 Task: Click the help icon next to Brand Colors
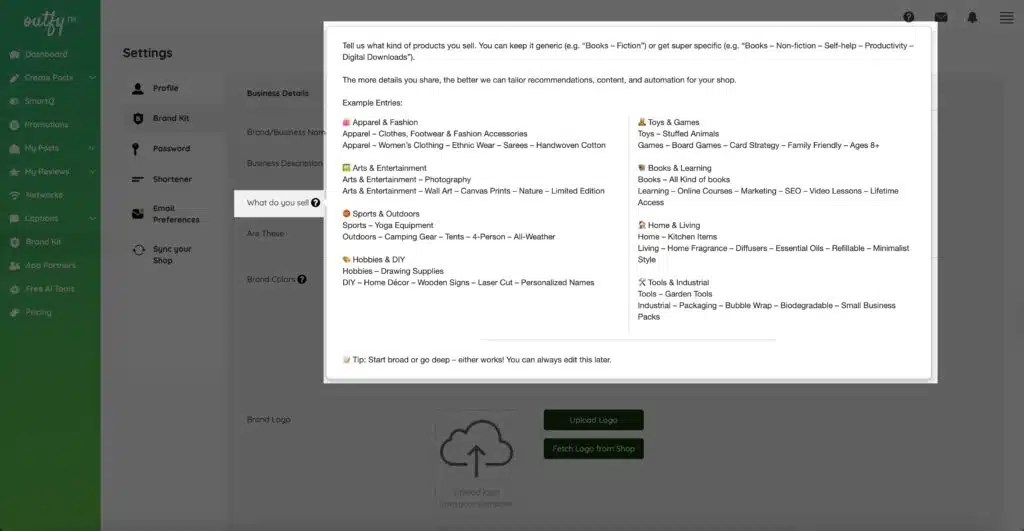click(302, 280)
